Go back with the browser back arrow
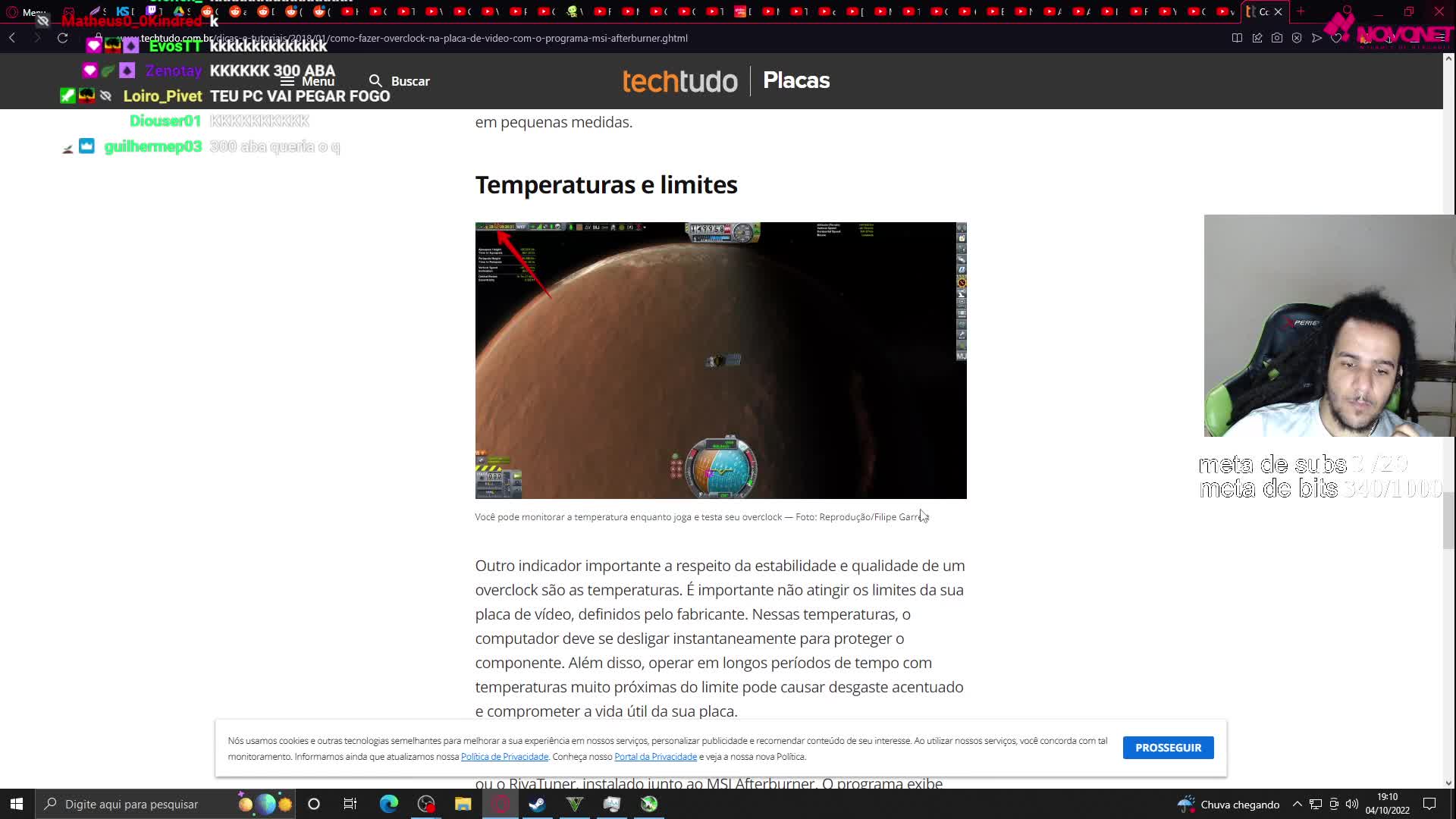Screen dimensions: 1456x819 (12, 38)
